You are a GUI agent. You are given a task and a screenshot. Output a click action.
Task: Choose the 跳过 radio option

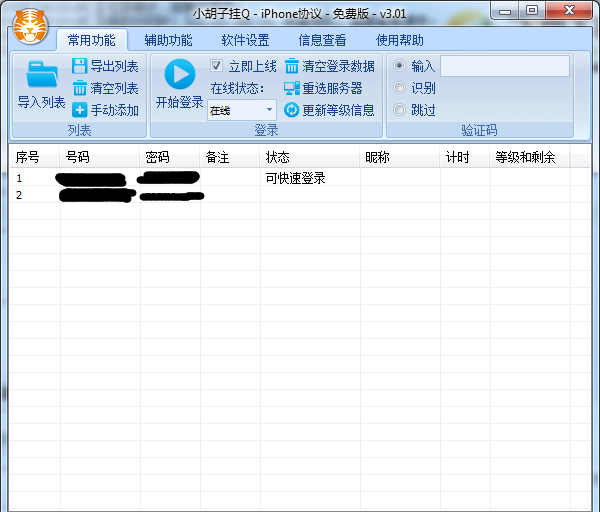click(400, 110)
